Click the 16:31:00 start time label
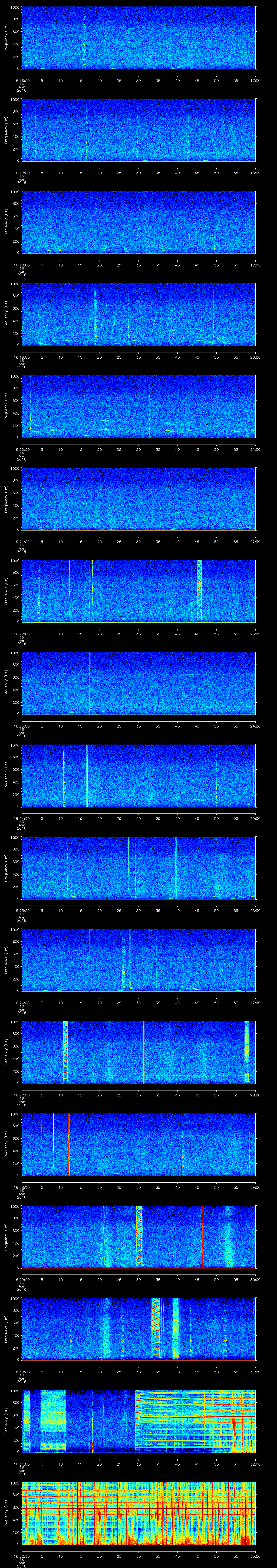 click(x=21, y=1464)
